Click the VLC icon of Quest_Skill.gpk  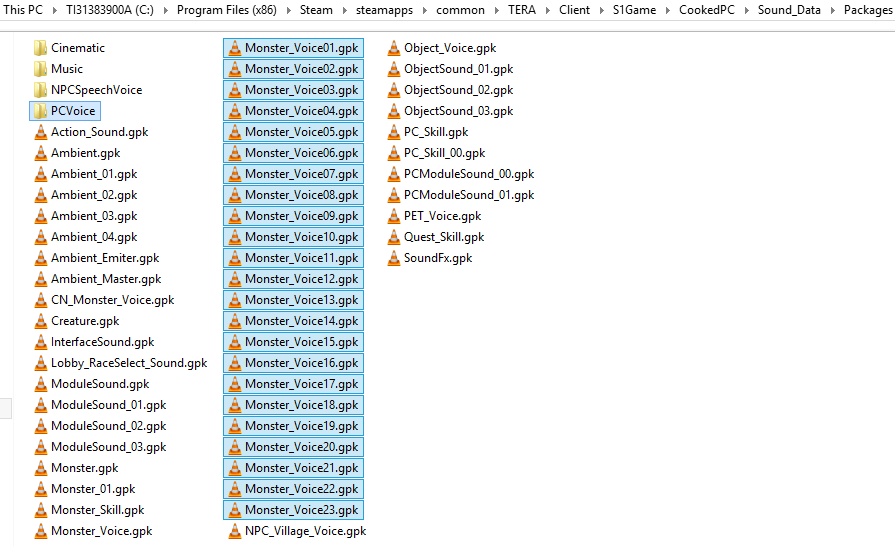394,237
